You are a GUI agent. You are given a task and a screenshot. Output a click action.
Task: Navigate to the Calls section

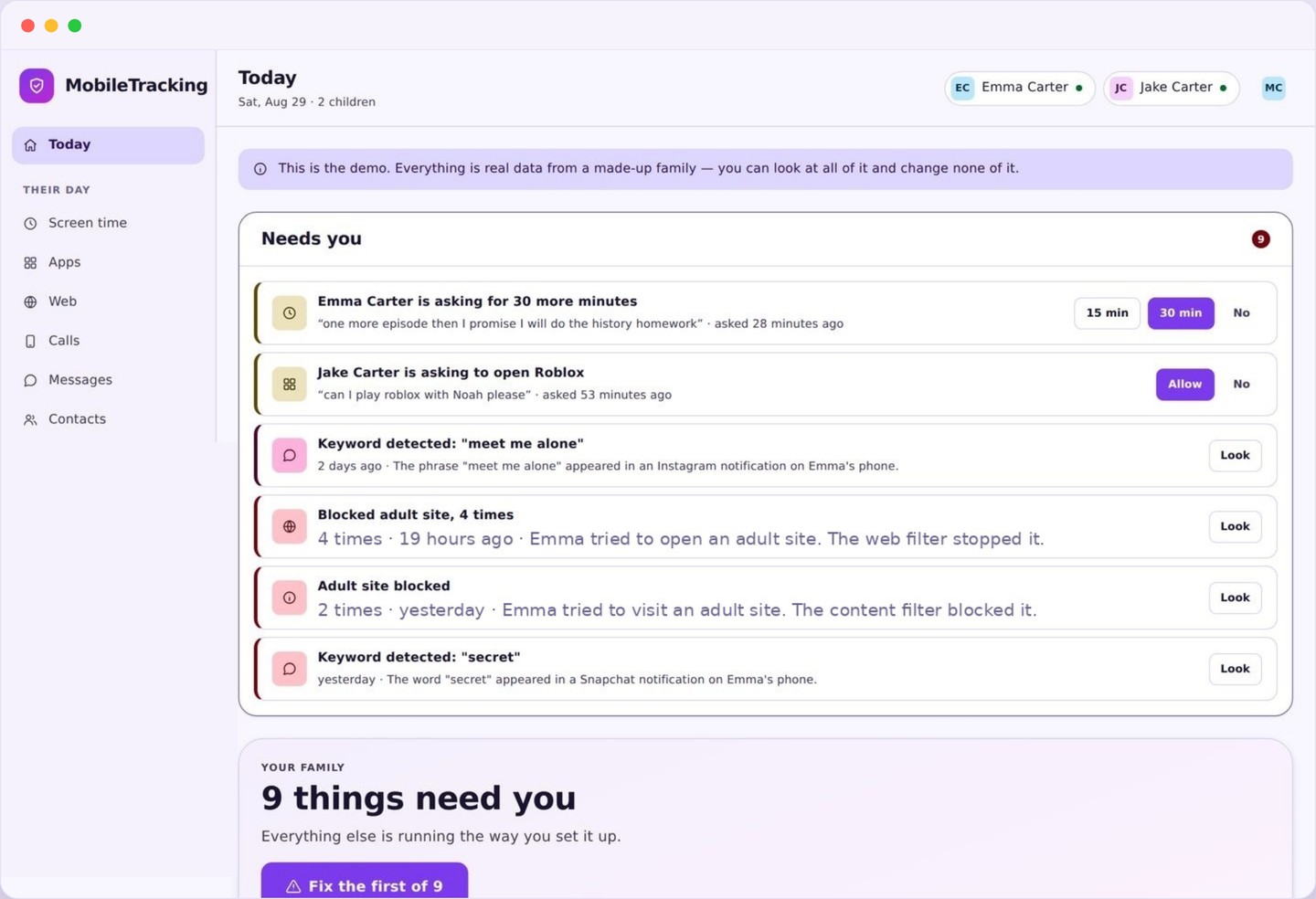click(x=108, y=342)
